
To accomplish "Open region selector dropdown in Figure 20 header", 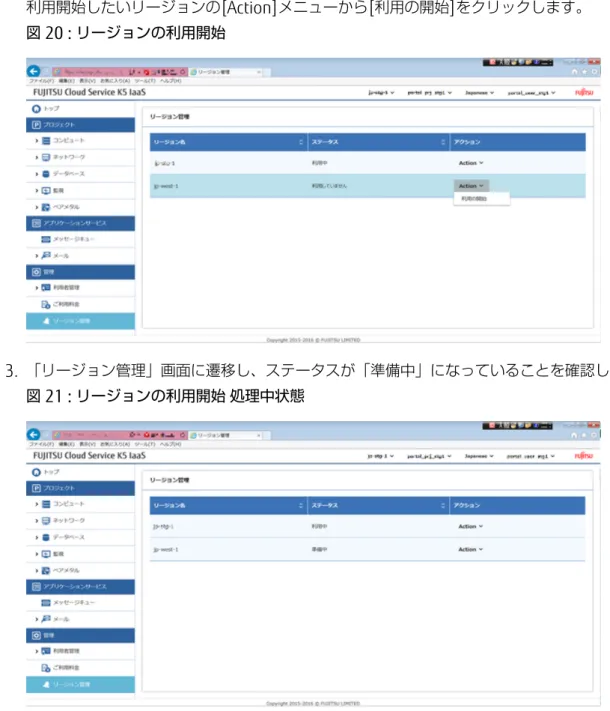I will [381, 93].
